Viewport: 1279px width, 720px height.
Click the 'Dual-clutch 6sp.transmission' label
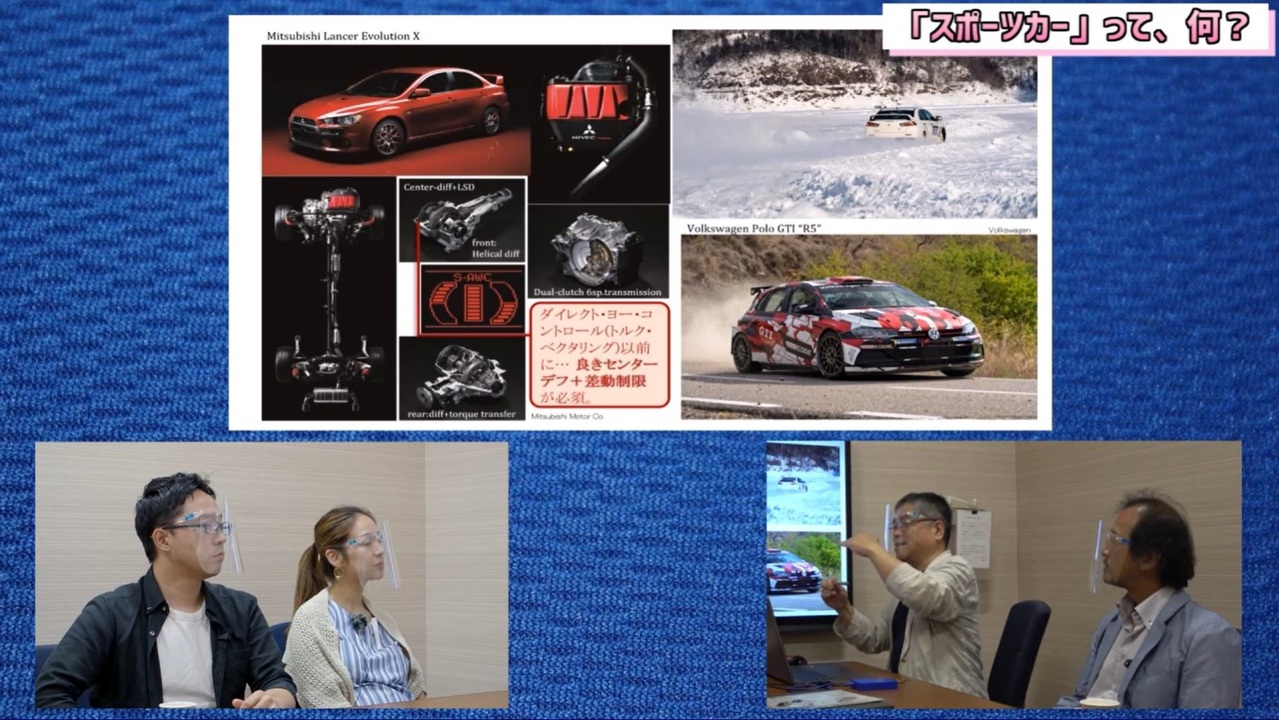(x=598, y=292)
